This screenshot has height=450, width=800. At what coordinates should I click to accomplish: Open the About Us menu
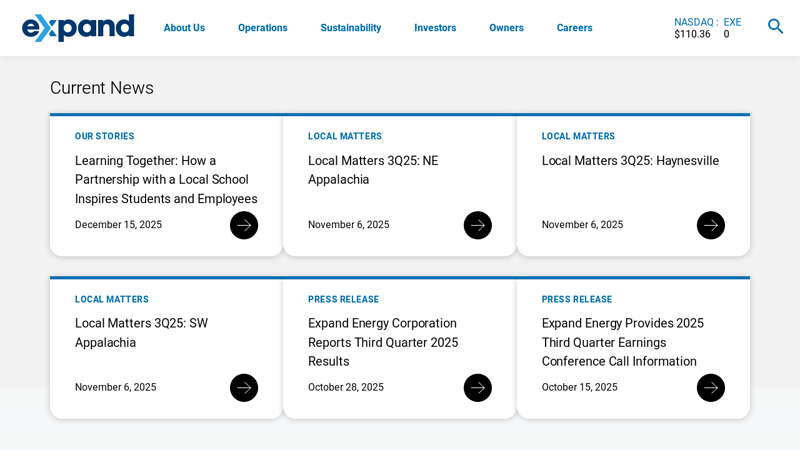pos(184,28)
